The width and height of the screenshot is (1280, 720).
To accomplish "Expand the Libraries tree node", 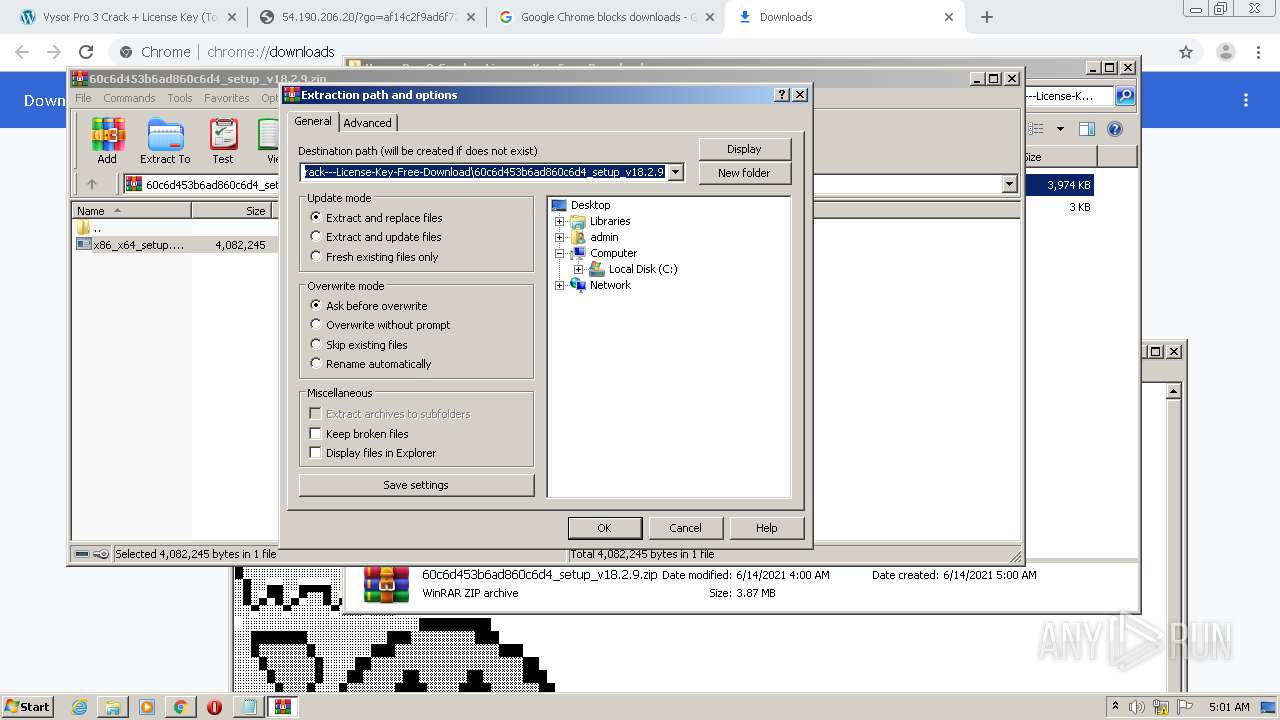I will click(x=560, y=221).
